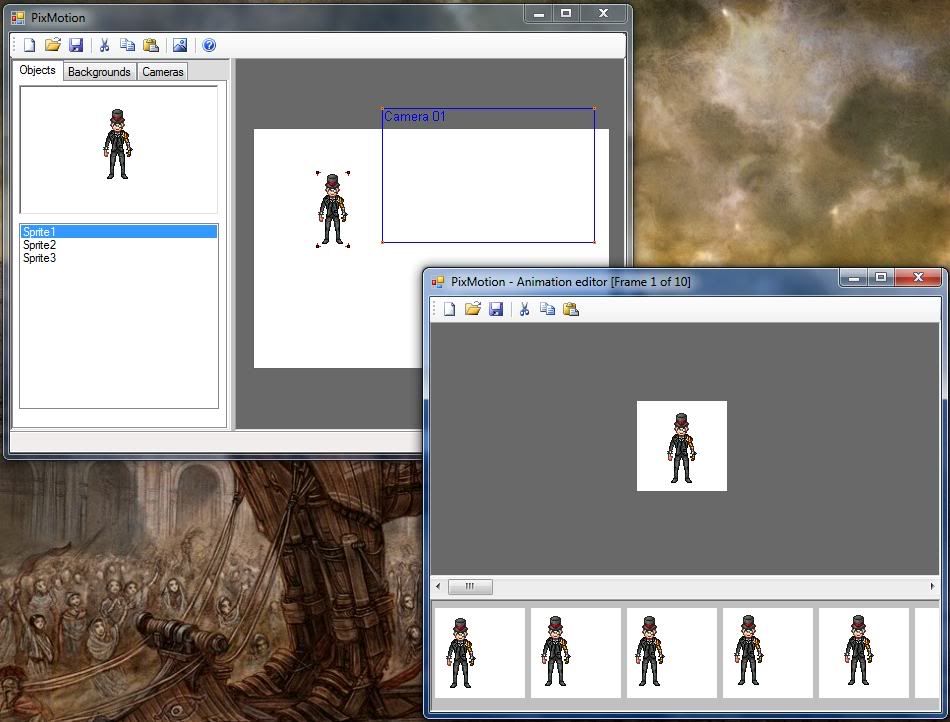The height and width of the screenshot is (722, 950).
Task: Click the Camera 01 label on canvas
Action: [x=414, y=117]
